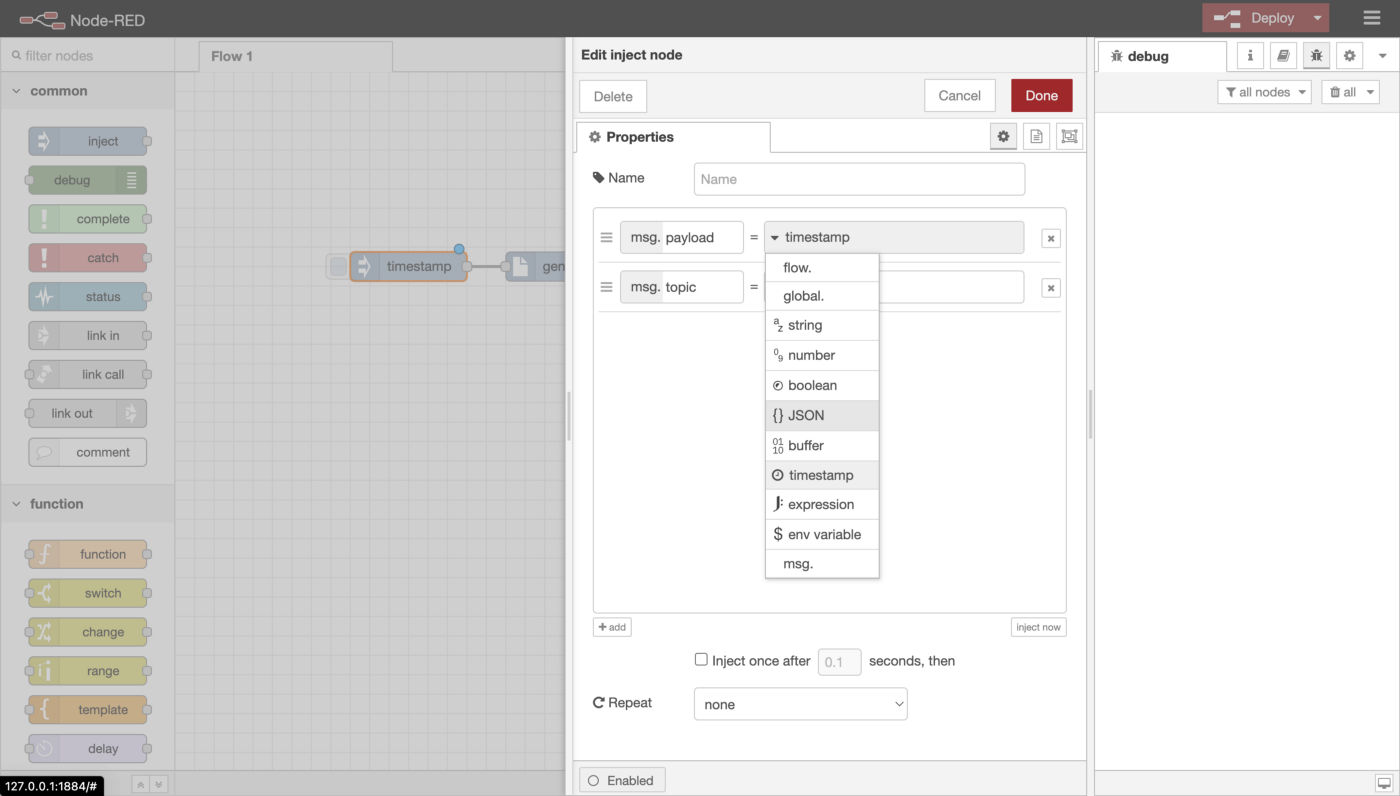Remove the msg.payload property row
This screenshot has height=796, width=1400.
[1050, 238]
